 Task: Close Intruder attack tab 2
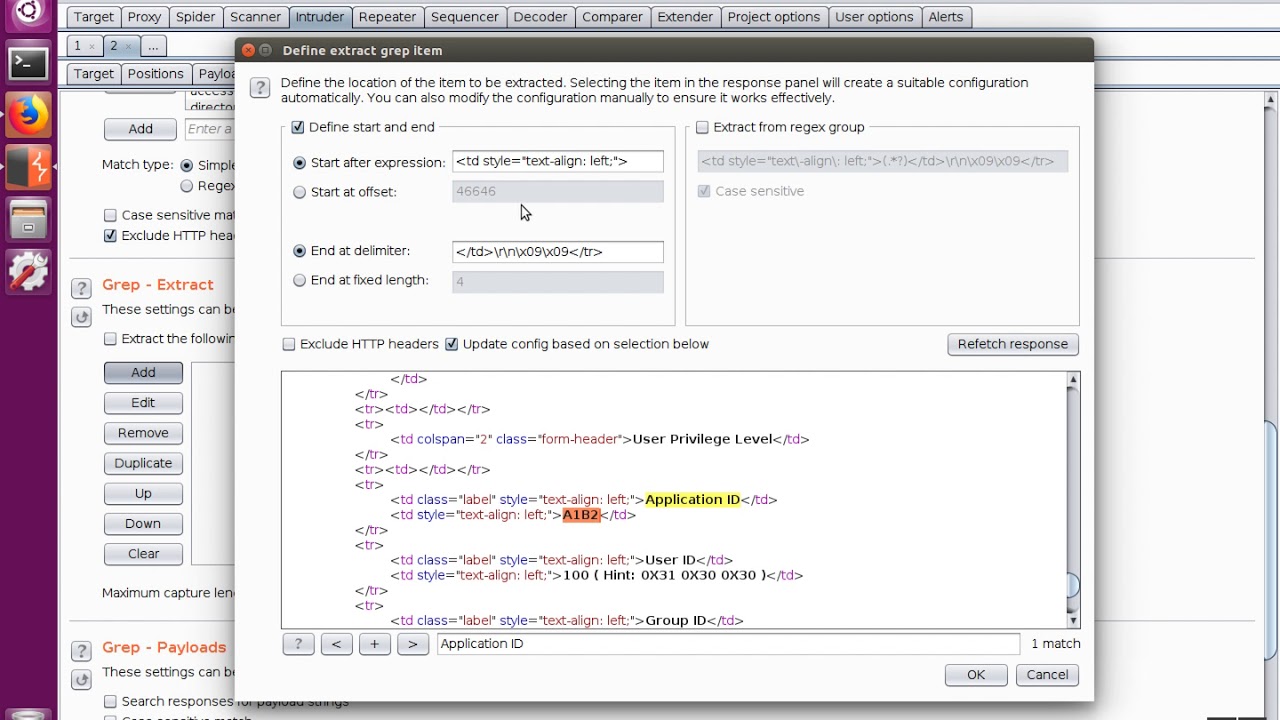pos(127,47)
